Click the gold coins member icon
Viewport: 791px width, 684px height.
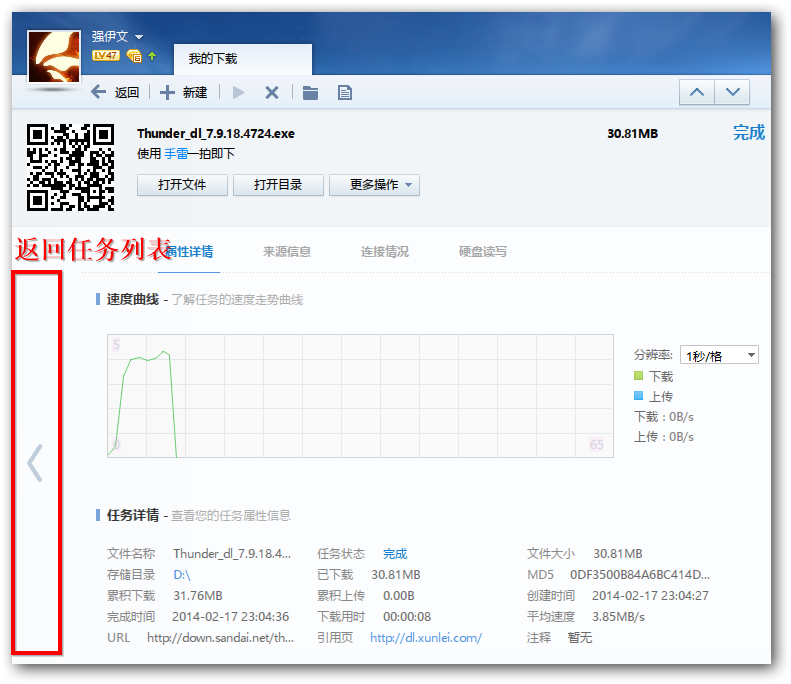[x=134, y=55]
